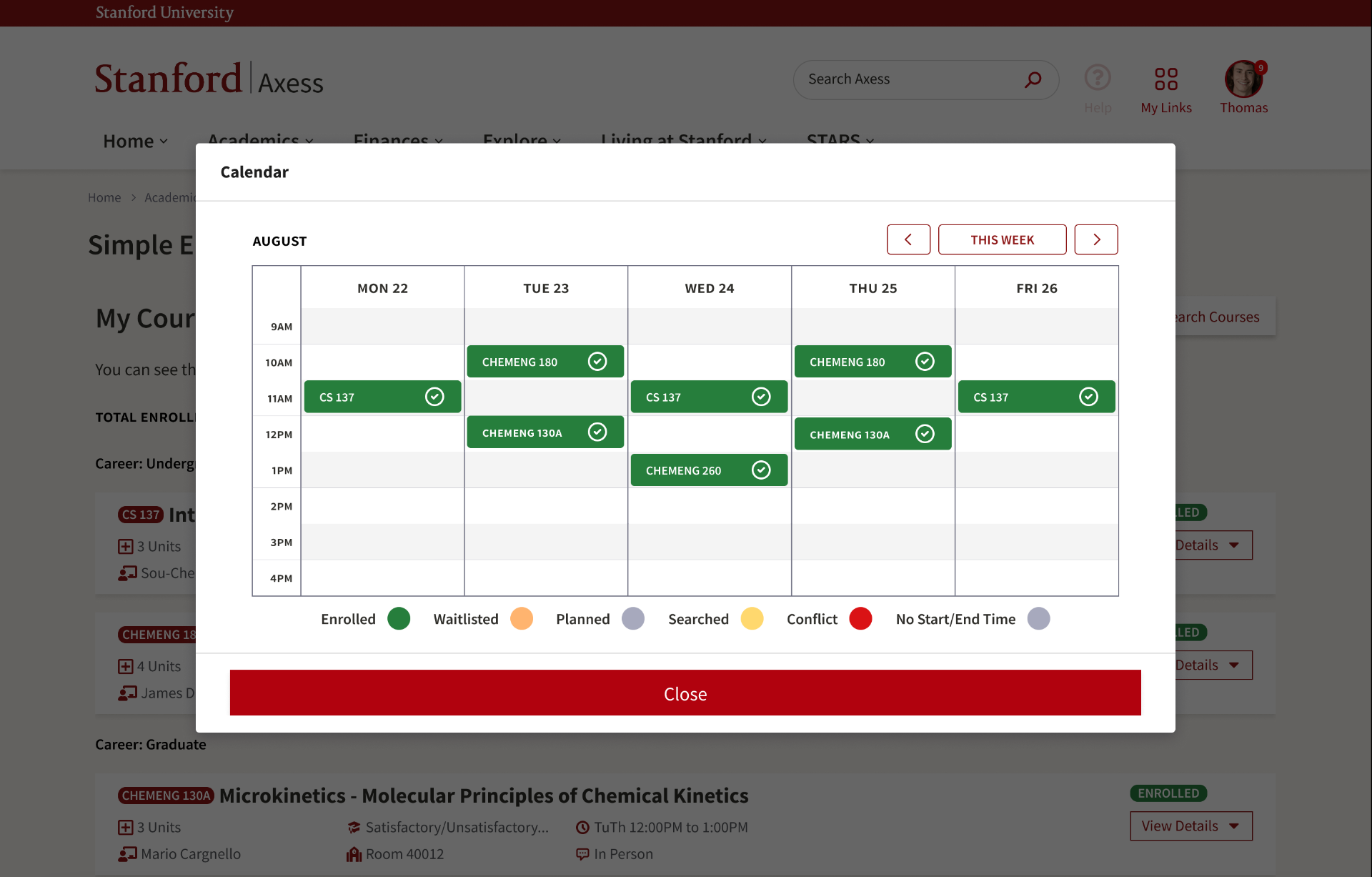This screenshot has height=877, width=1372.
Task: Expand View Details dropdown for CHEMENG 130A
Action: pyautogui.click(x=1190, y=826)
